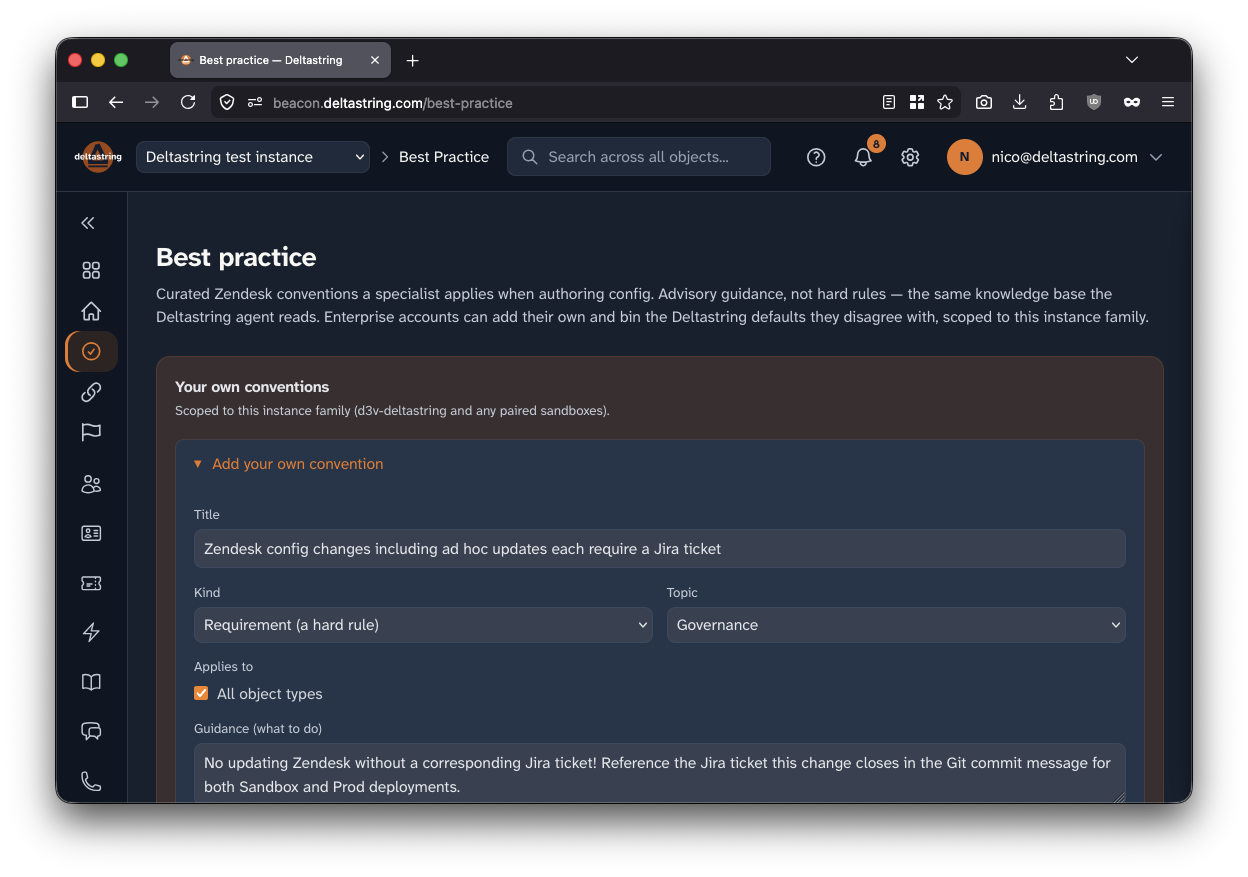The image size is (1248, 877).
Task: Open the phone icon in sidebar
Action: click(x=91, y=781)
